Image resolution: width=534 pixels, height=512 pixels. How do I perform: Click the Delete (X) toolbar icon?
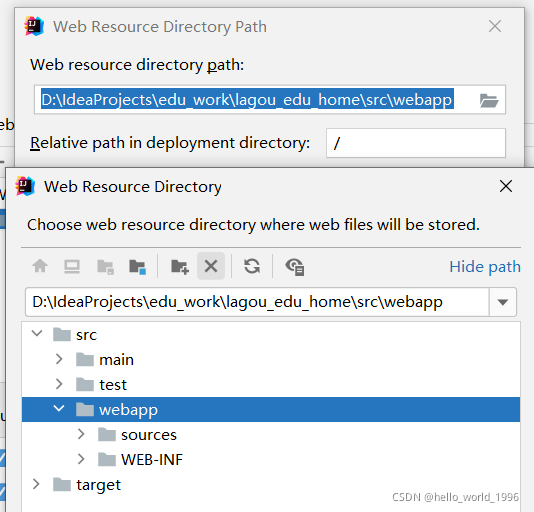[211, 266]
